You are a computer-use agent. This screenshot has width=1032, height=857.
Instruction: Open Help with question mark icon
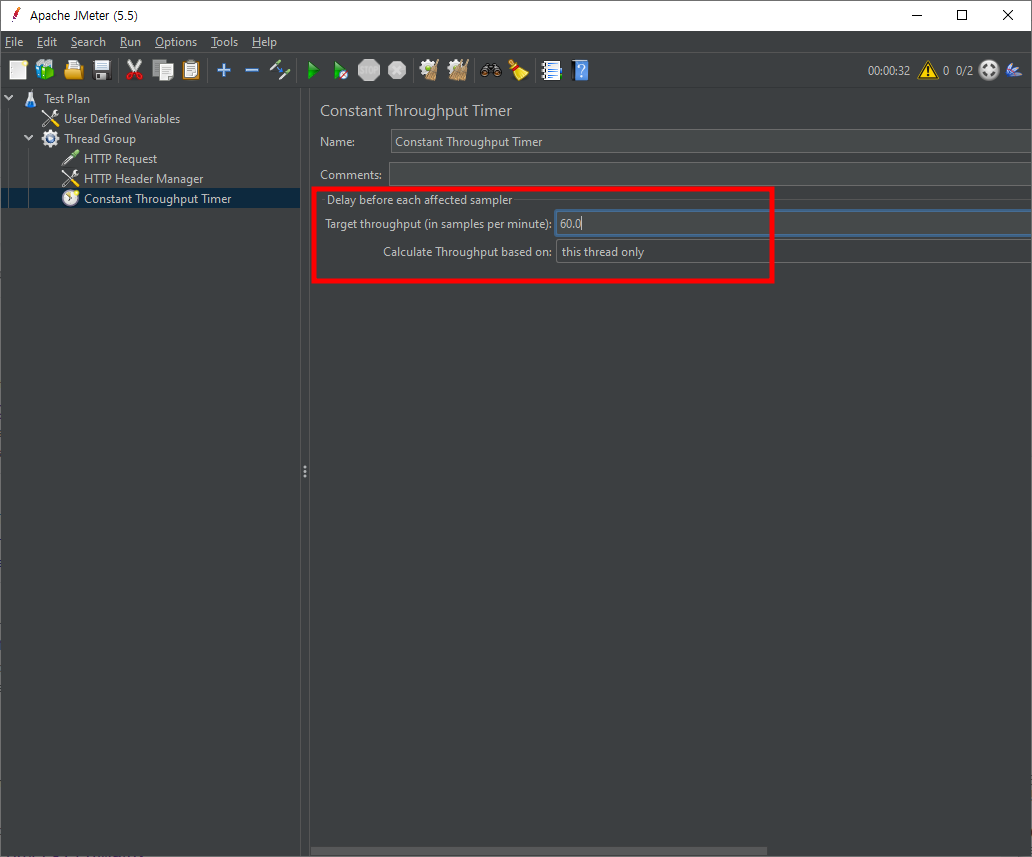pos(580,70)
